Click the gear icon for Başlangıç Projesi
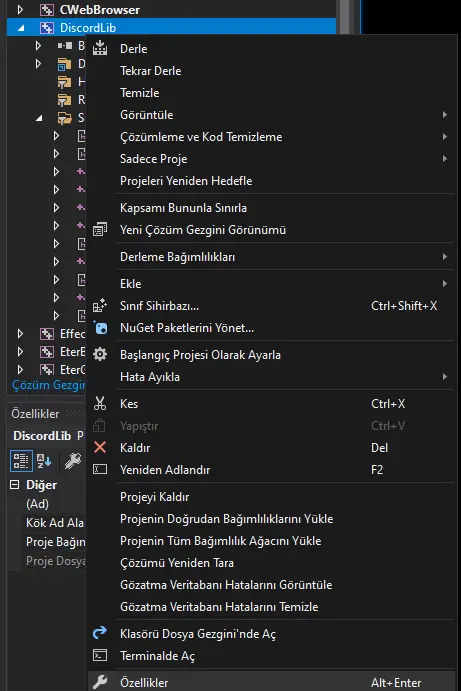This screenshot has height=691, width=461. pos(100,354)
